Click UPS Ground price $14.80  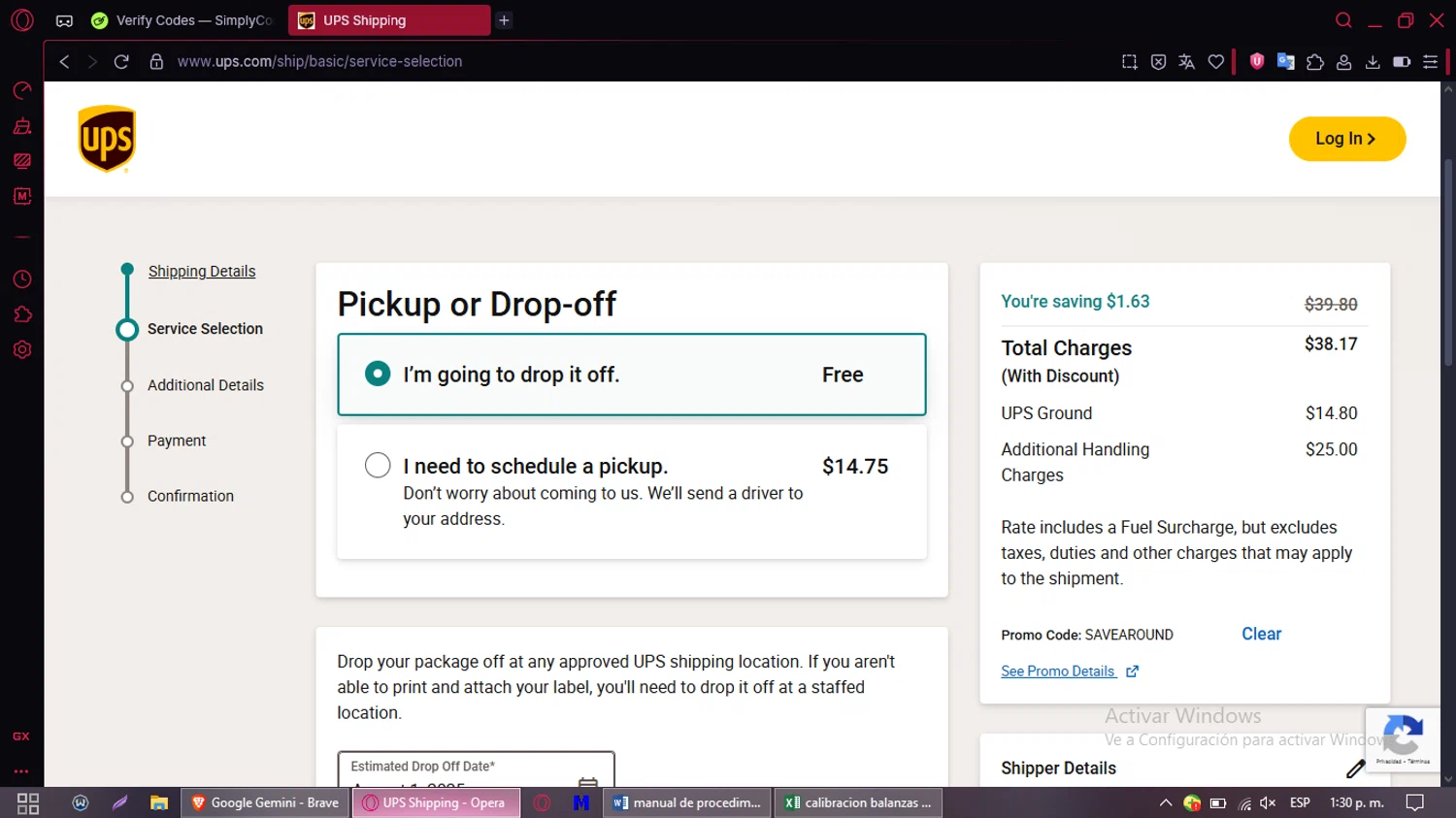(x=1331, y=413)
